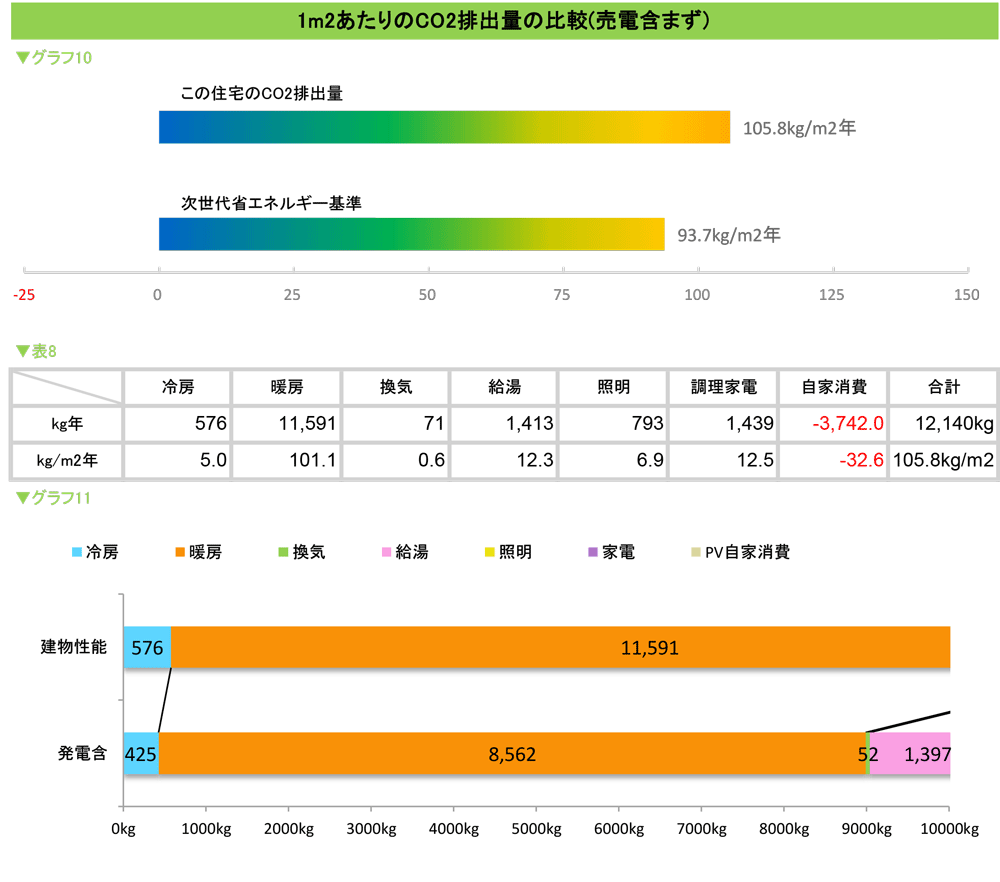Image resolution: width=1000 pixels, height=882 pixels.
Task: Click the table cell 1,413
Action: click(x=504, y=424)
